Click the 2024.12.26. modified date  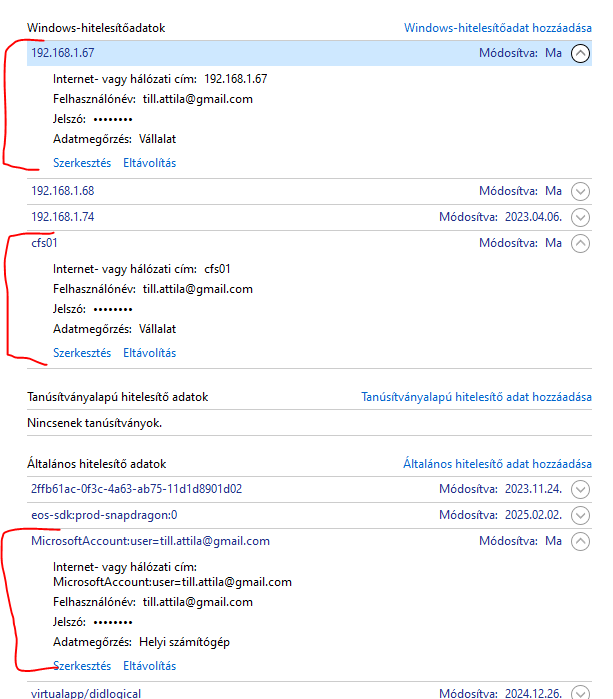533,693
